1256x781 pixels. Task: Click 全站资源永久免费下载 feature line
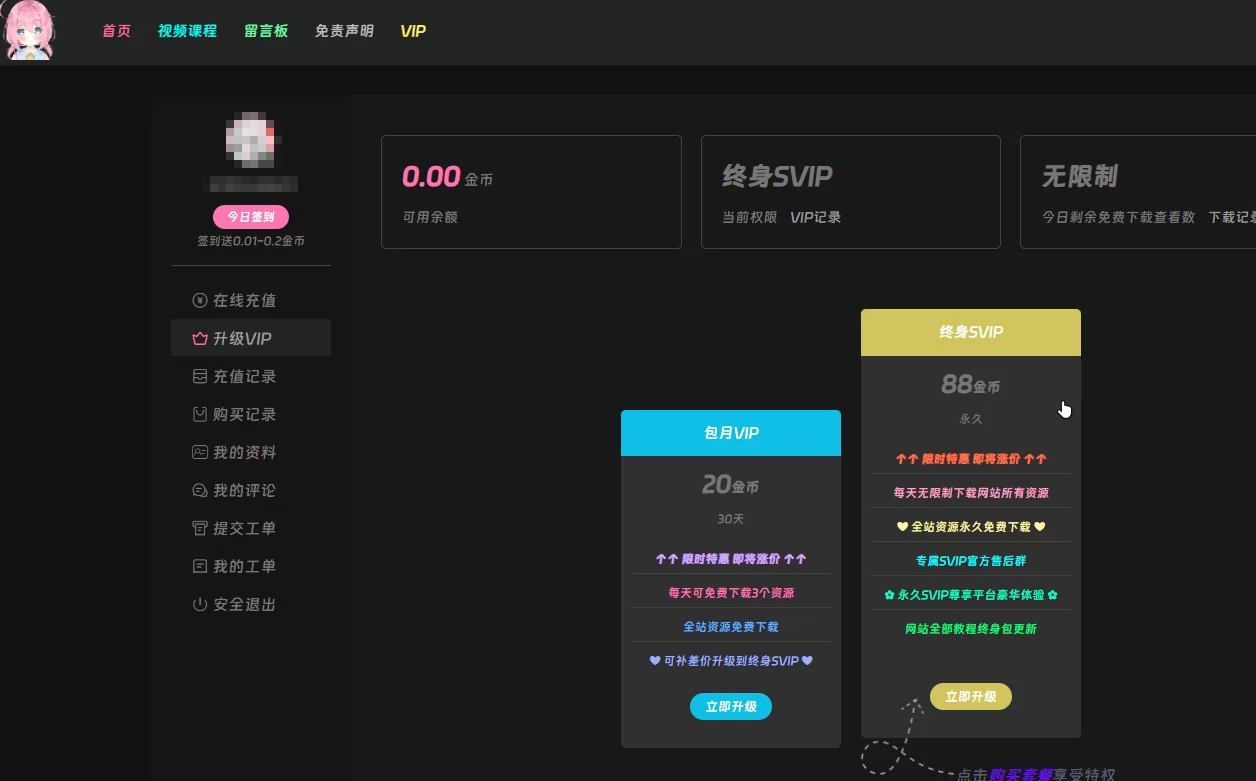tap(971, 527)
